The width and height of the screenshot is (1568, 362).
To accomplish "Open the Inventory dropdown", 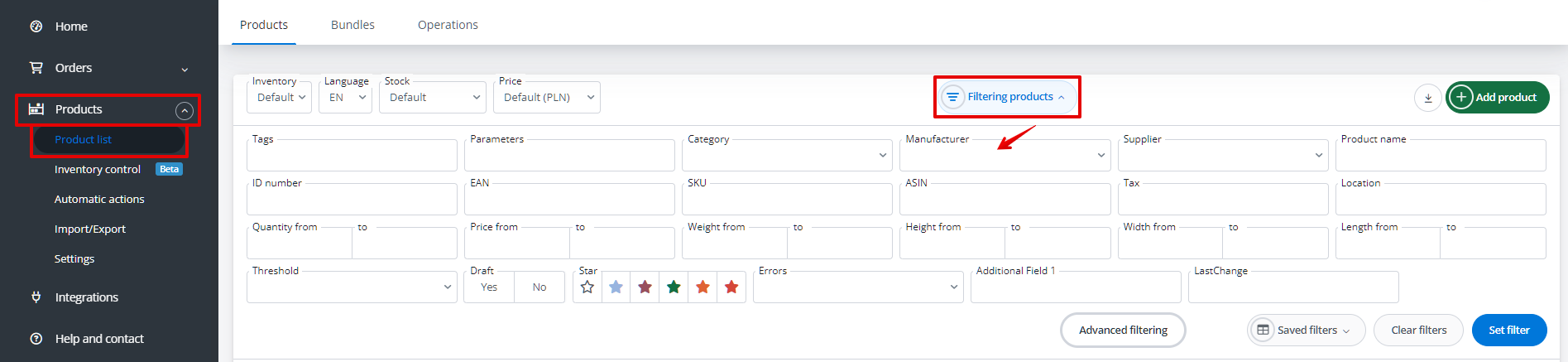I will pyautogui.click(x=280, y=97).
